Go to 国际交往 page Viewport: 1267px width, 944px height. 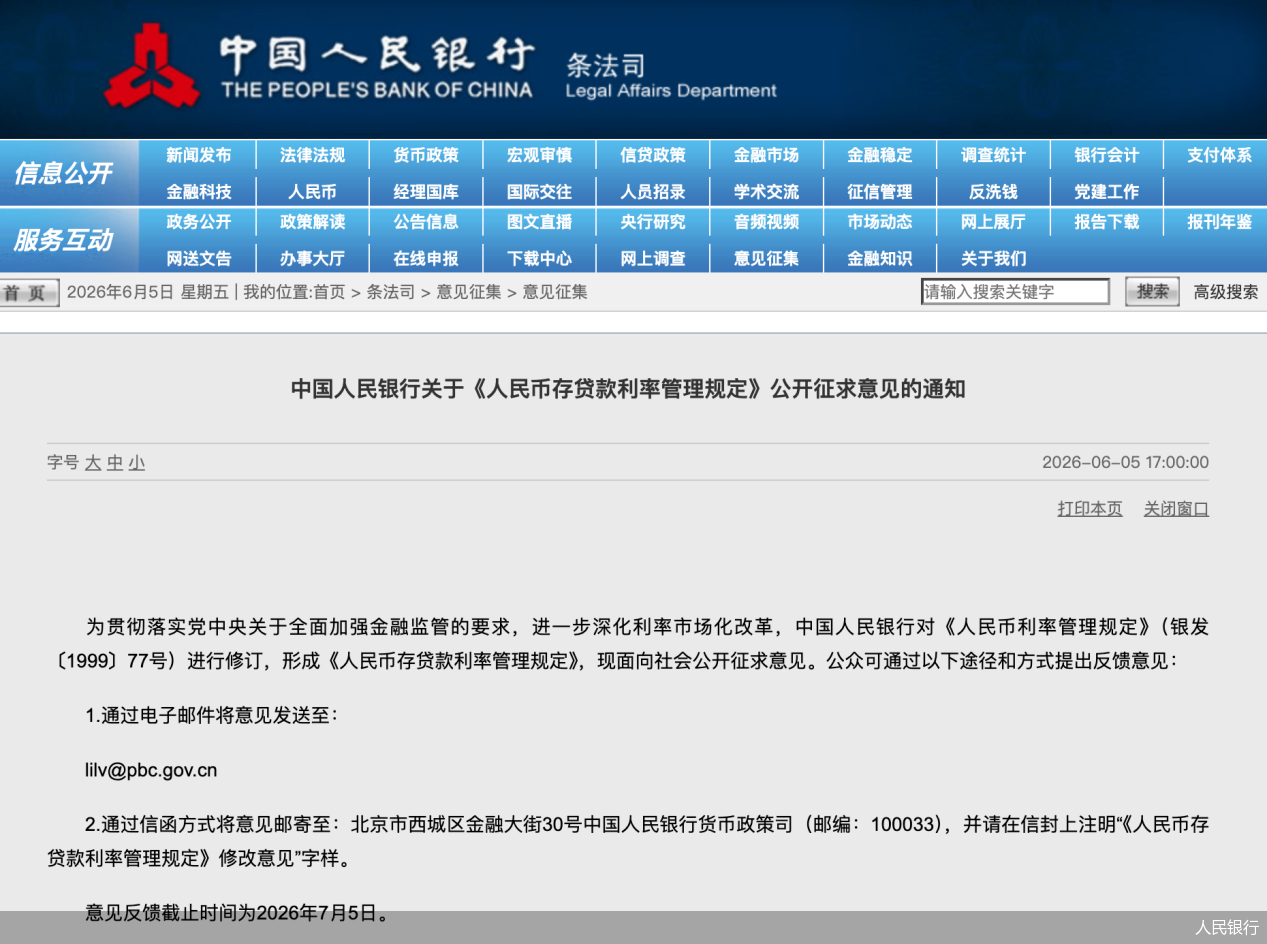[539, 192]
